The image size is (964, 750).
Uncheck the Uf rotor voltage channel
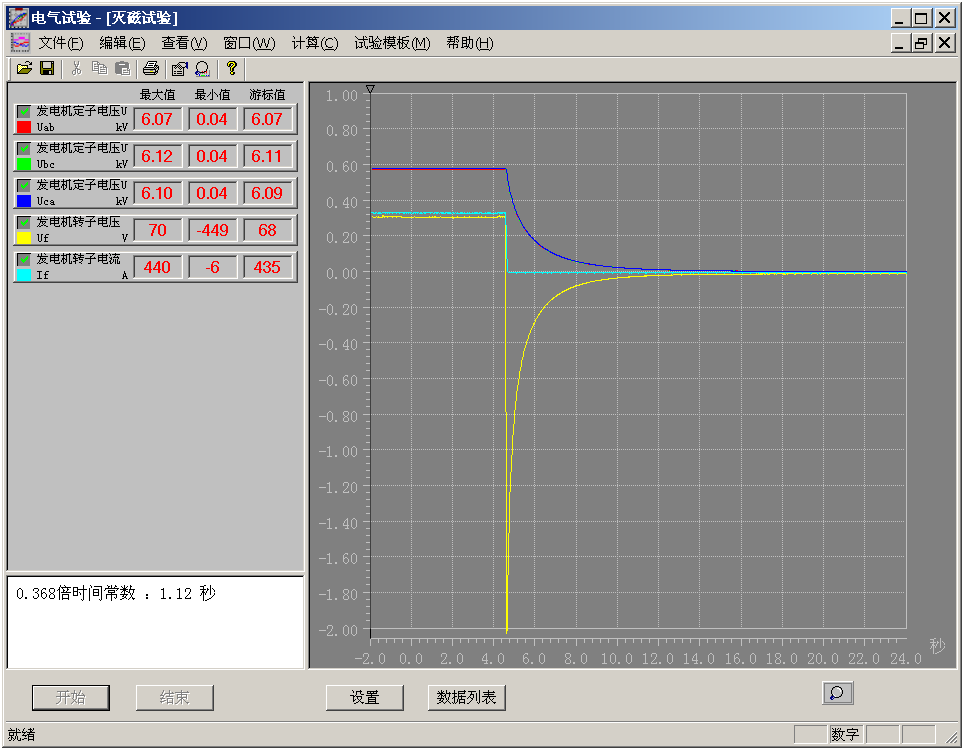point(24,222)
